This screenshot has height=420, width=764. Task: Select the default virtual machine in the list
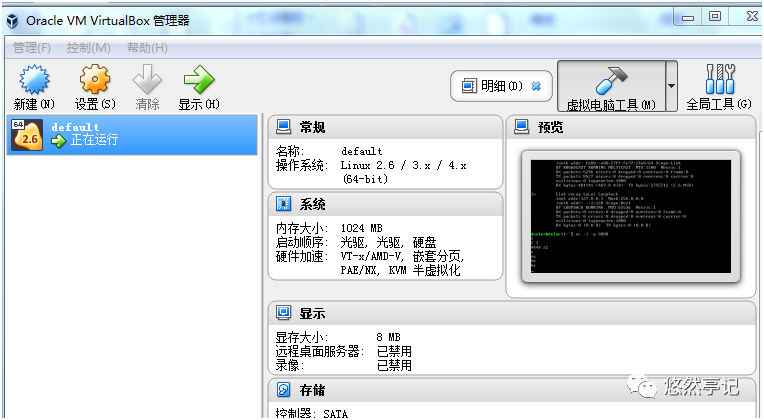point(132,134)
